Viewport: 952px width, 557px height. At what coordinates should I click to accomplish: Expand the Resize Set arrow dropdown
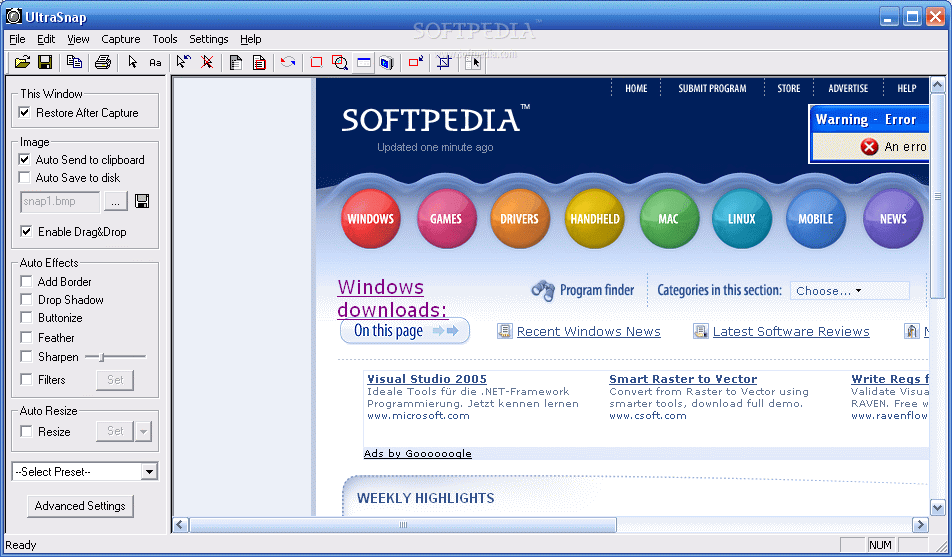tap(143, 431)
